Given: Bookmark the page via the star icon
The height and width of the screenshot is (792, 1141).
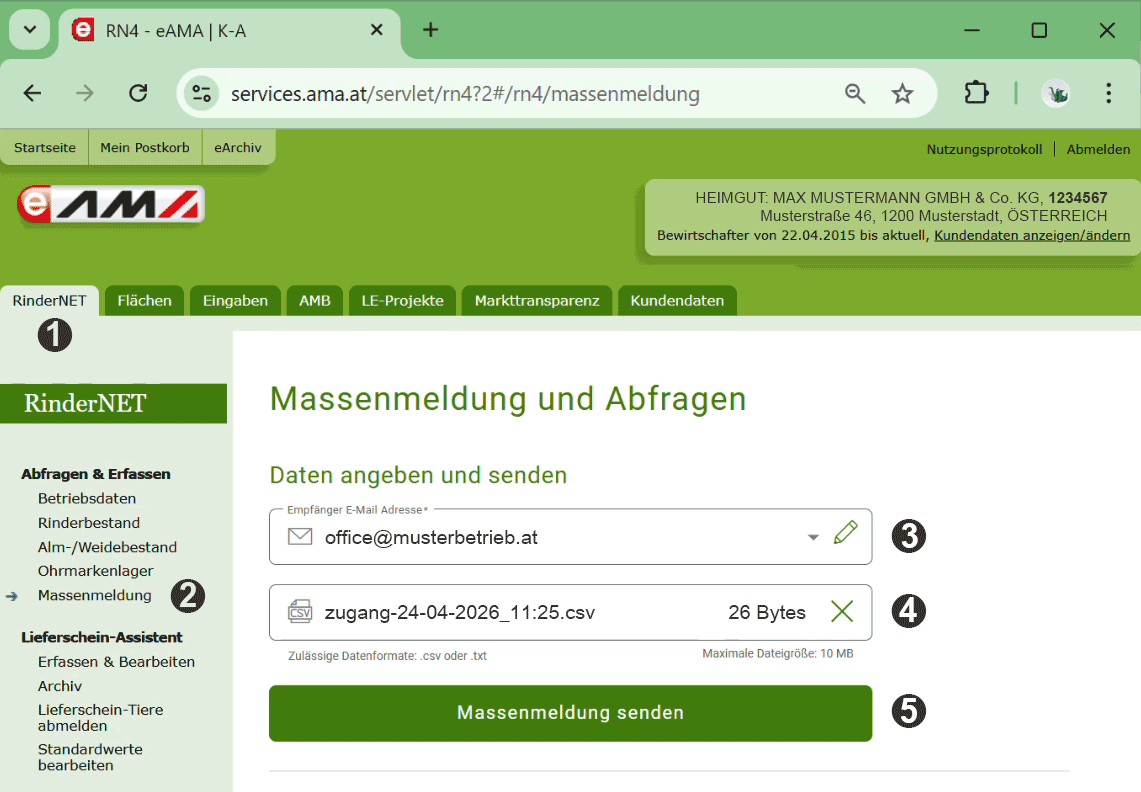Looking at the screenshot, I should 903,92.
